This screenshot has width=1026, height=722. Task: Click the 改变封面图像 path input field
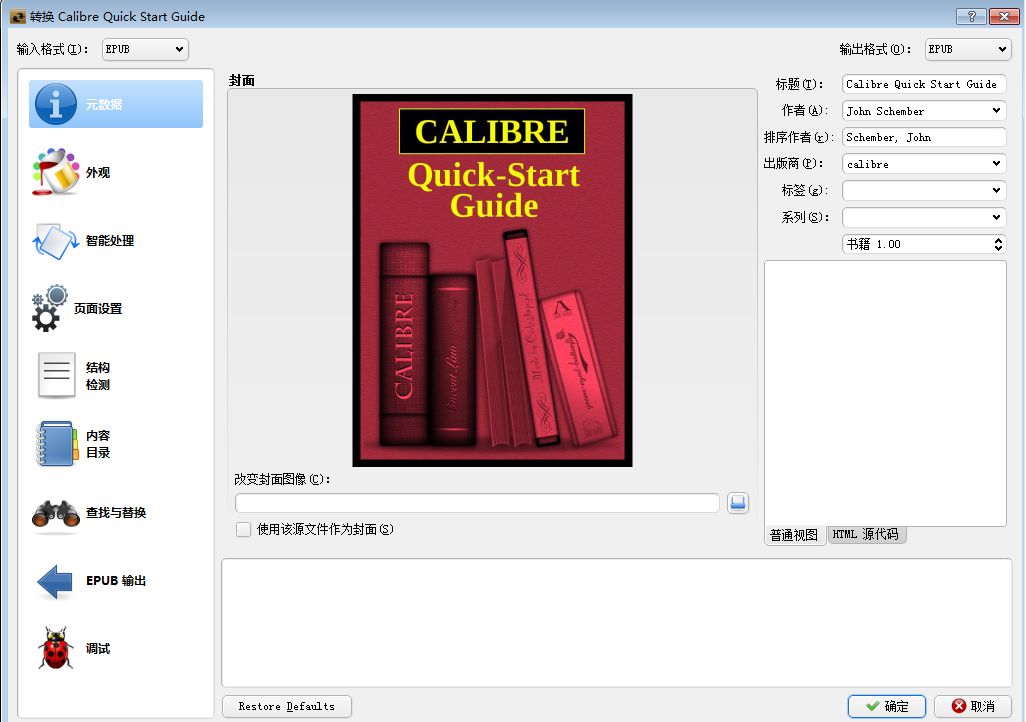pyautogui.click(x=477, y=503)
